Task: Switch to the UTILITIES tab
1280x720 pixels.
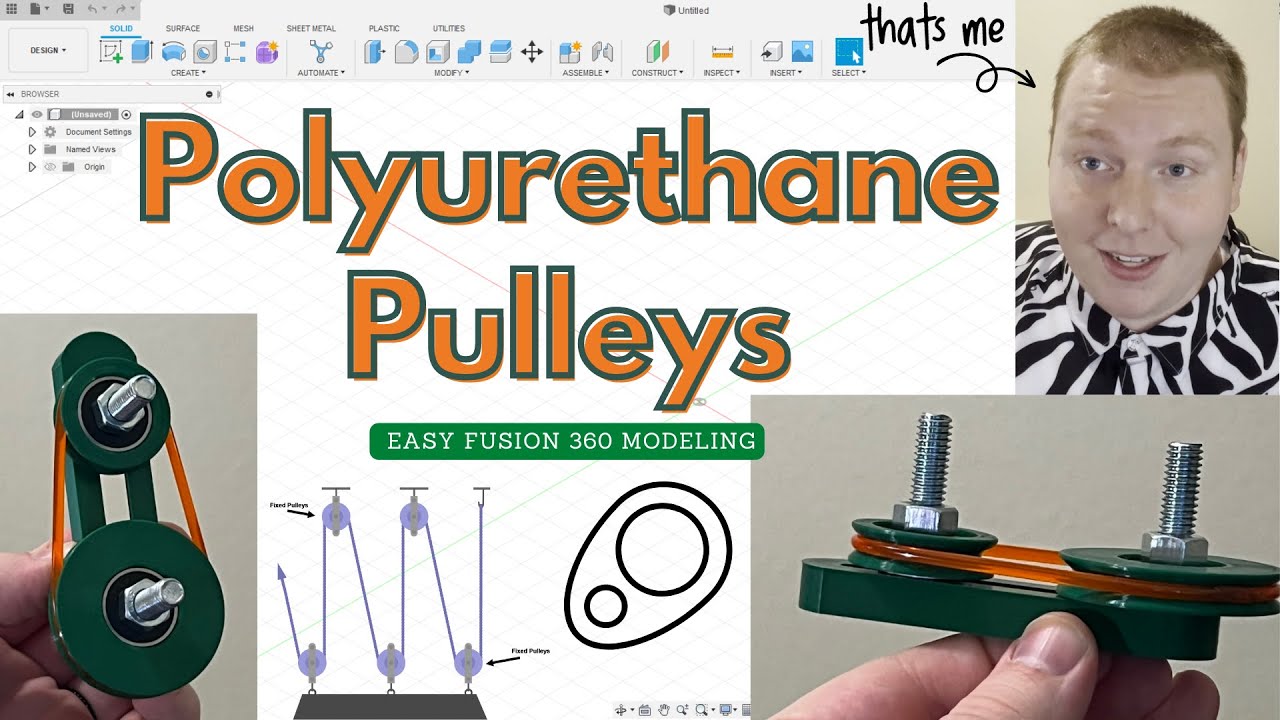Action: click(449, 28)
